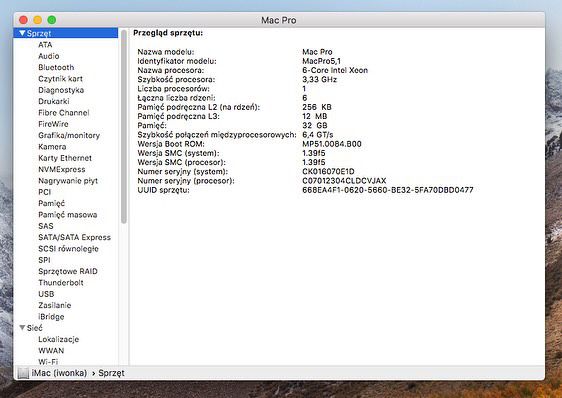Open the Fibre Channel section
562x398 pixels.
click(64, 113)
